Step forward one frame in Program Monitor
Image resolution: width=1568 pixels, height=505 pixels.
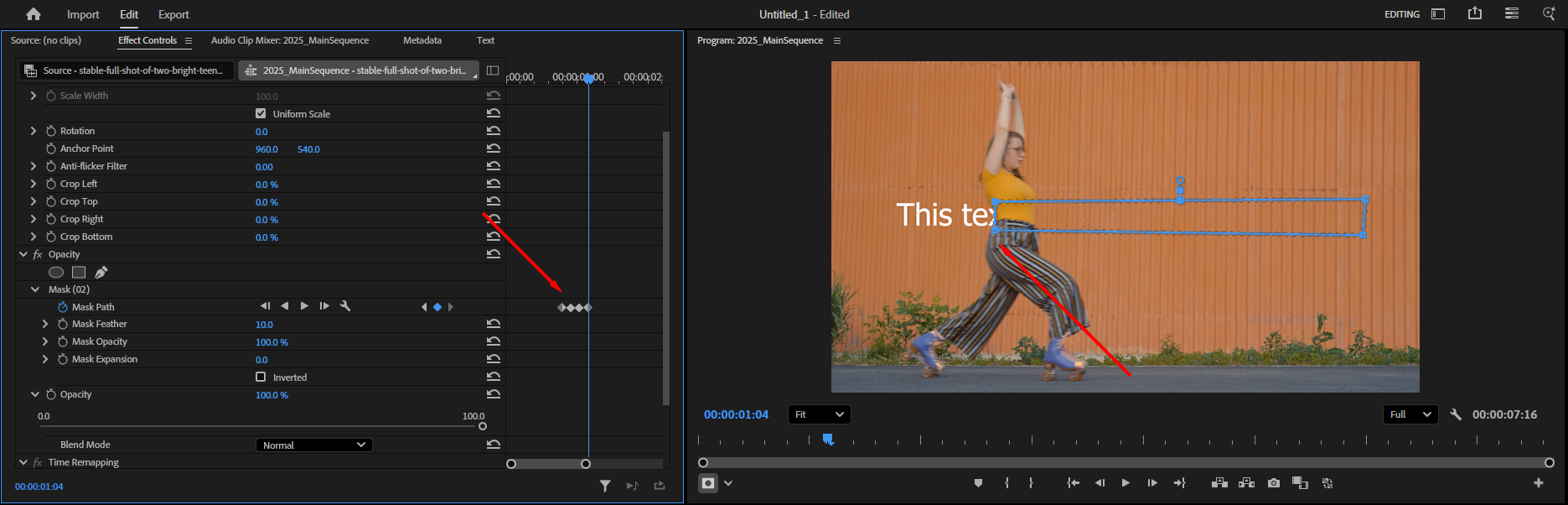(x=1152, y=483)
